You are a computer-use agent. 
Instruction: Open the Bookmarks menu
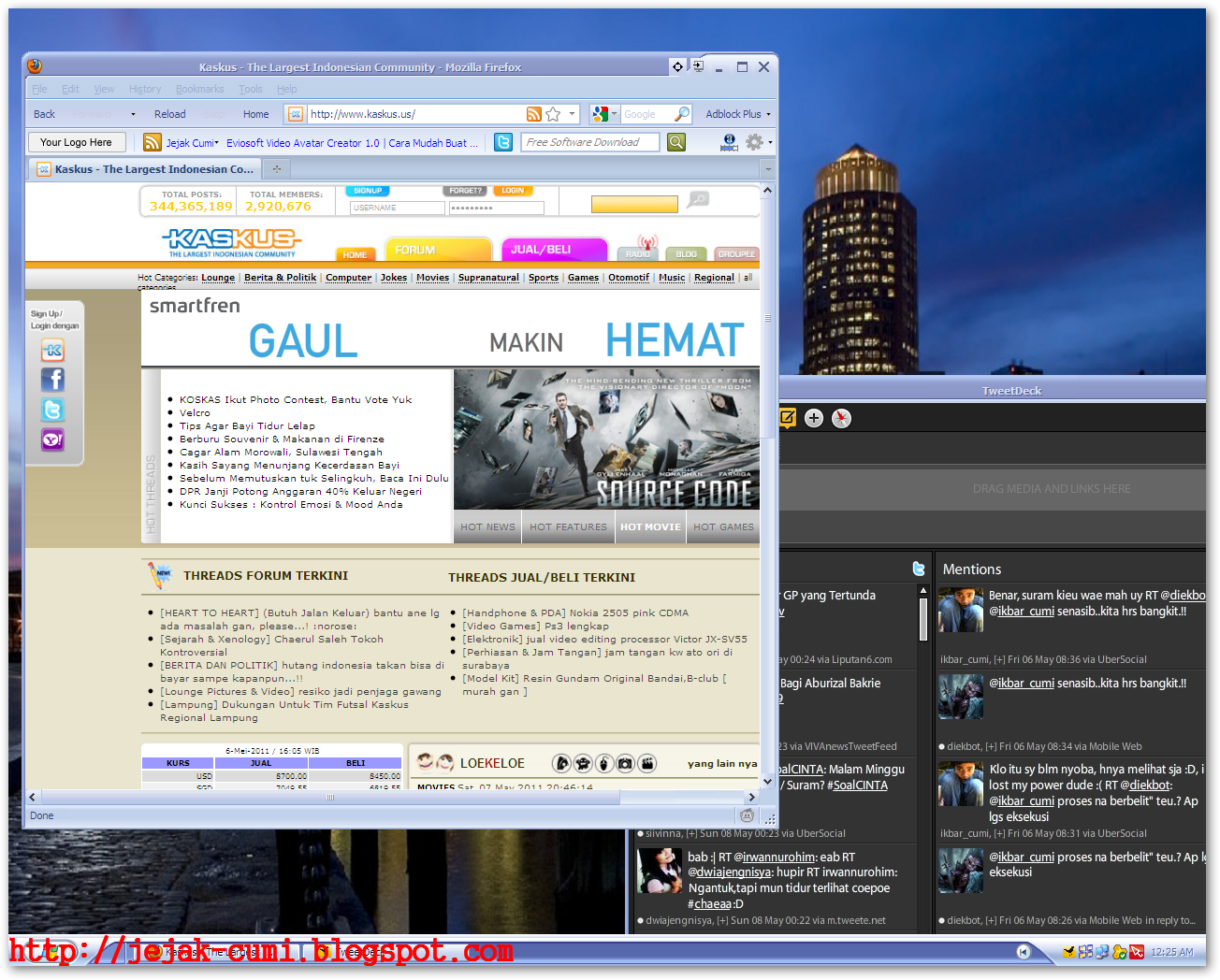tap(200, 89)
